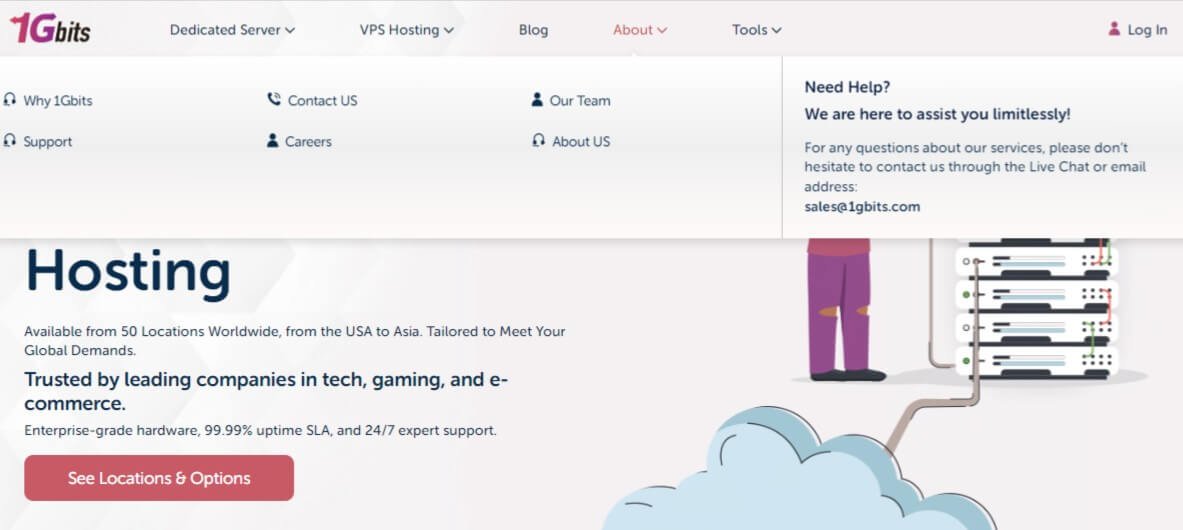This screenshot has height=530, width=1183.
Task: Open the Log In link
Action: [x=1138, y=30]
